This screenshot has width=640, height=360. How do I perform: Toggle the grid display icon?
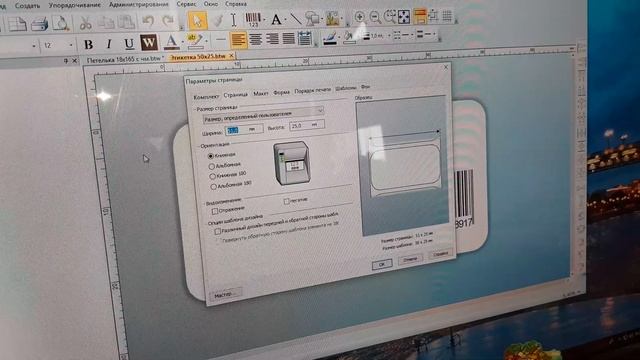pos(447,16)
